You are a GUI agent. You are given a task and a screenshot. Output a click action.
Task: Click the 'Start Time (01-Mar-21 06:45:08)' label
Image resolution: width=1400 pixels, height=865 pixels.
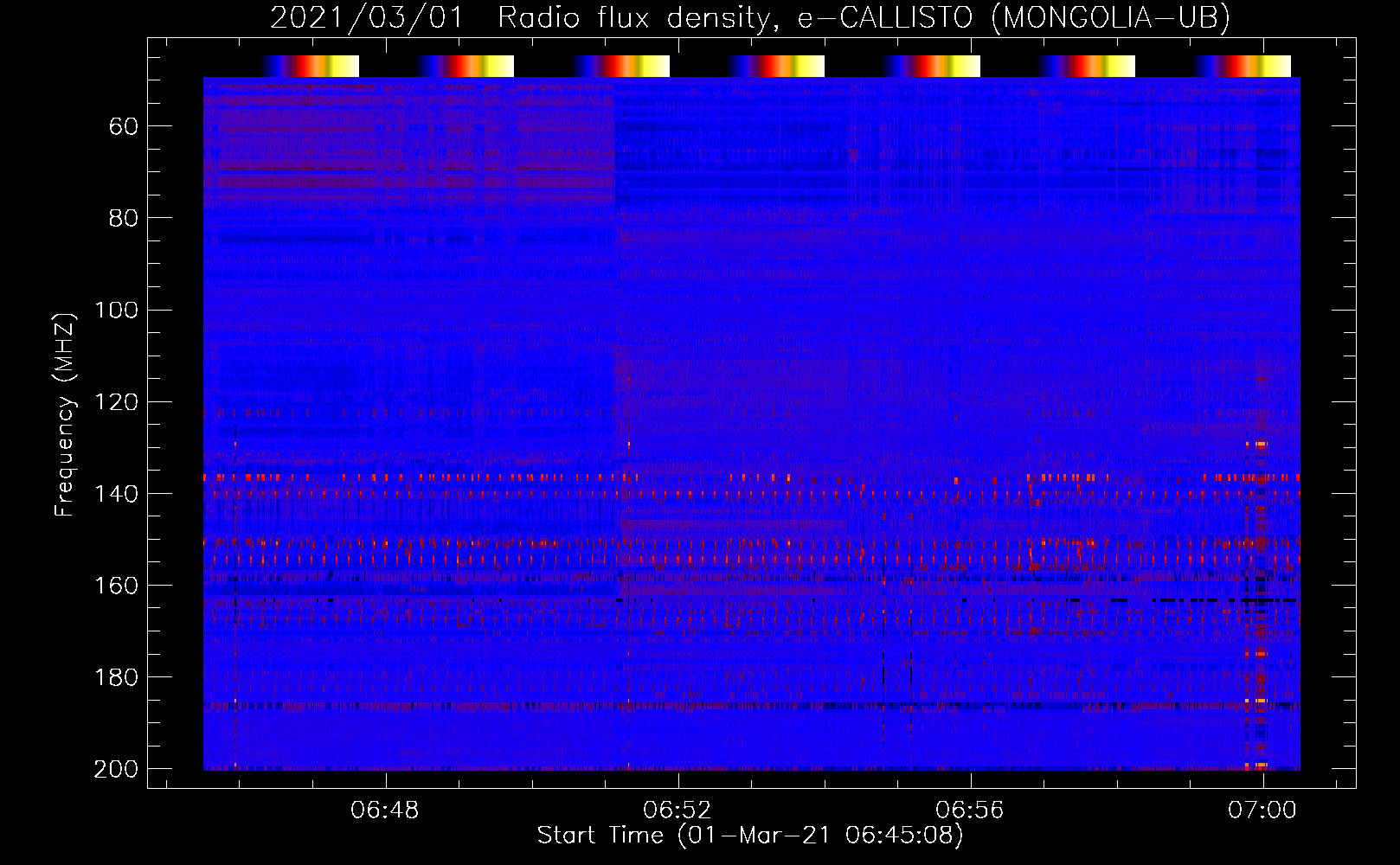coord(749,836)
